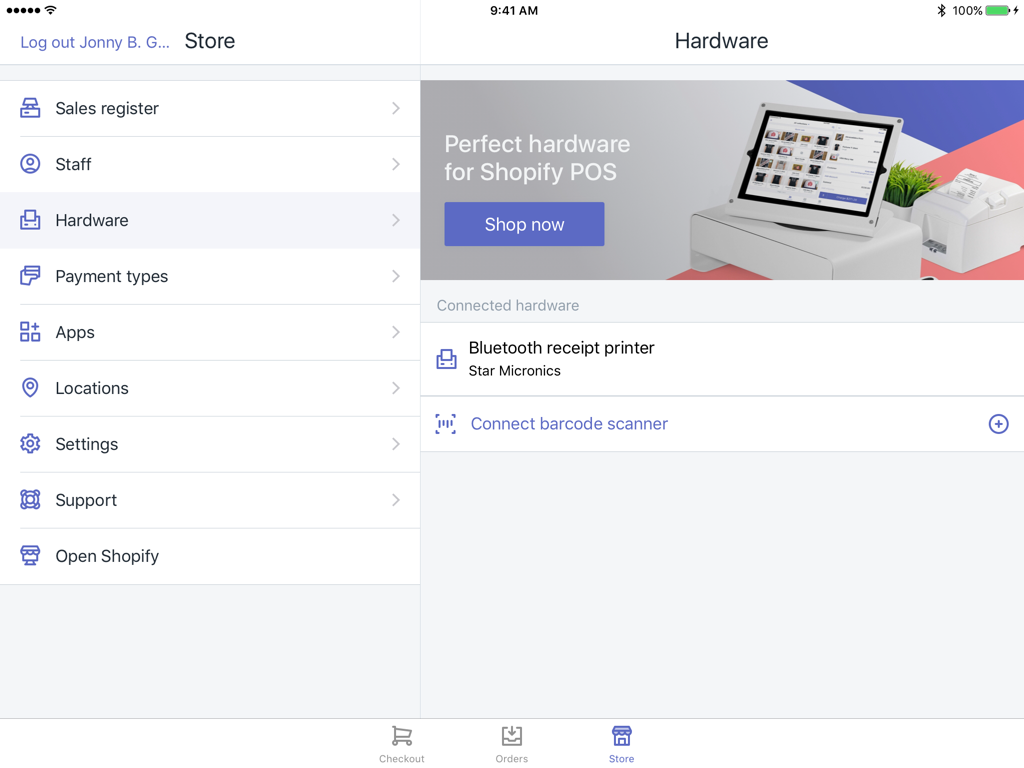Viewport: 1024px width, 768px height.
Task: Expand Locations row chevron
Action: (x=396, y=388)
